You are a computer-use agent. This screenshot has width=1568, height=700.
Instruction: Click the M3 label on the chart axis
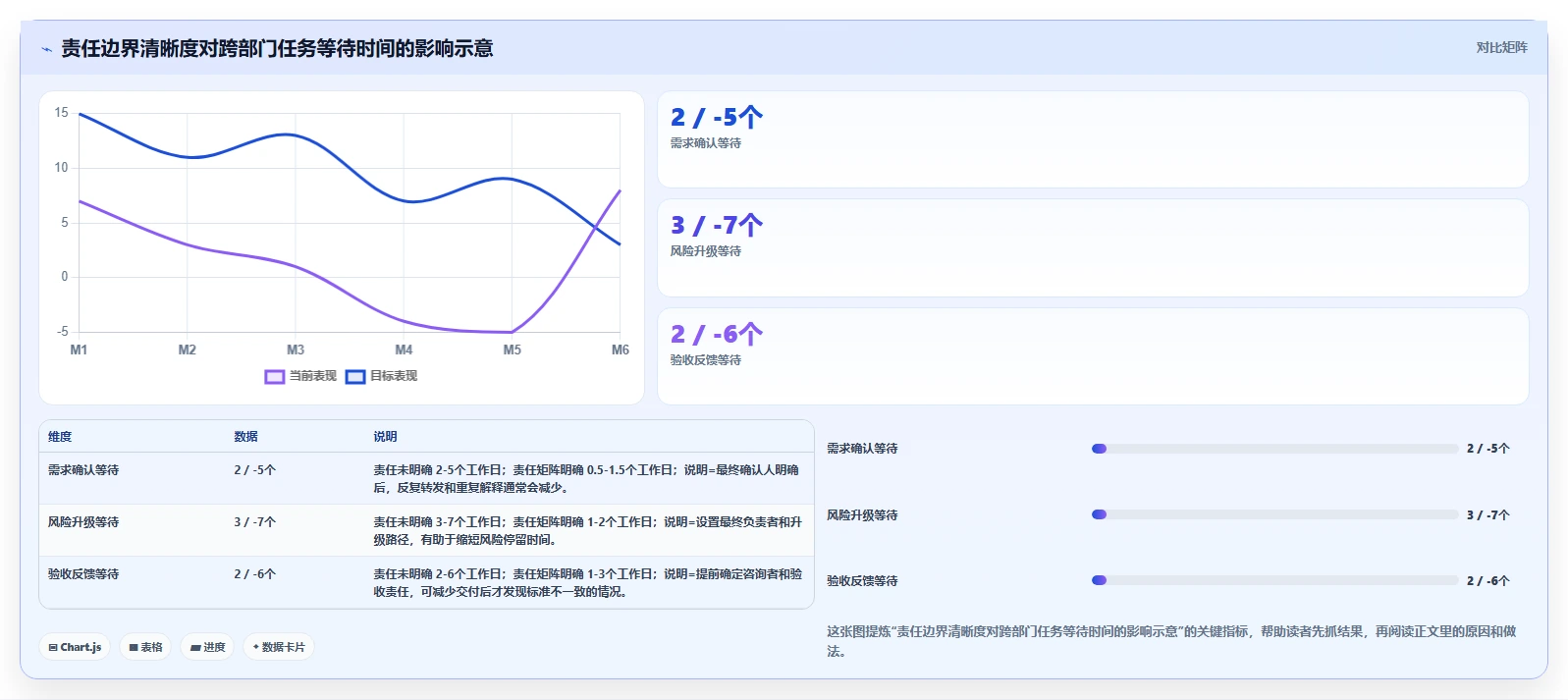(x=296, y=350)
